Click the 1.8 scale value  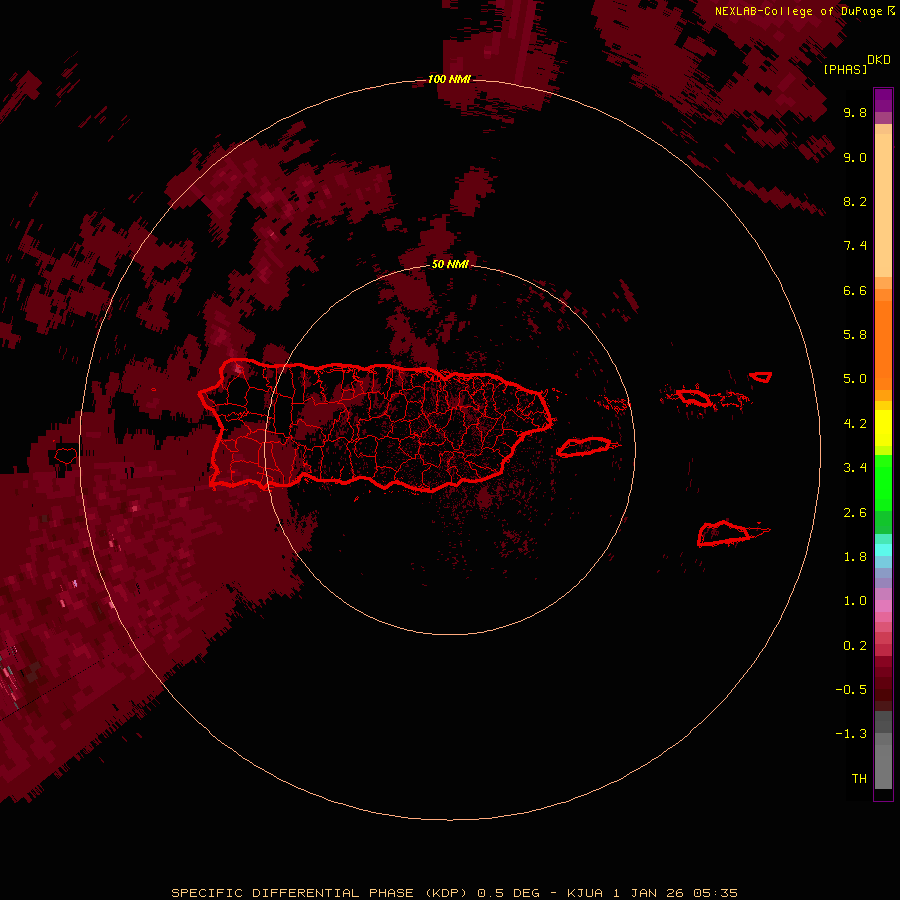tap(855, 557)
